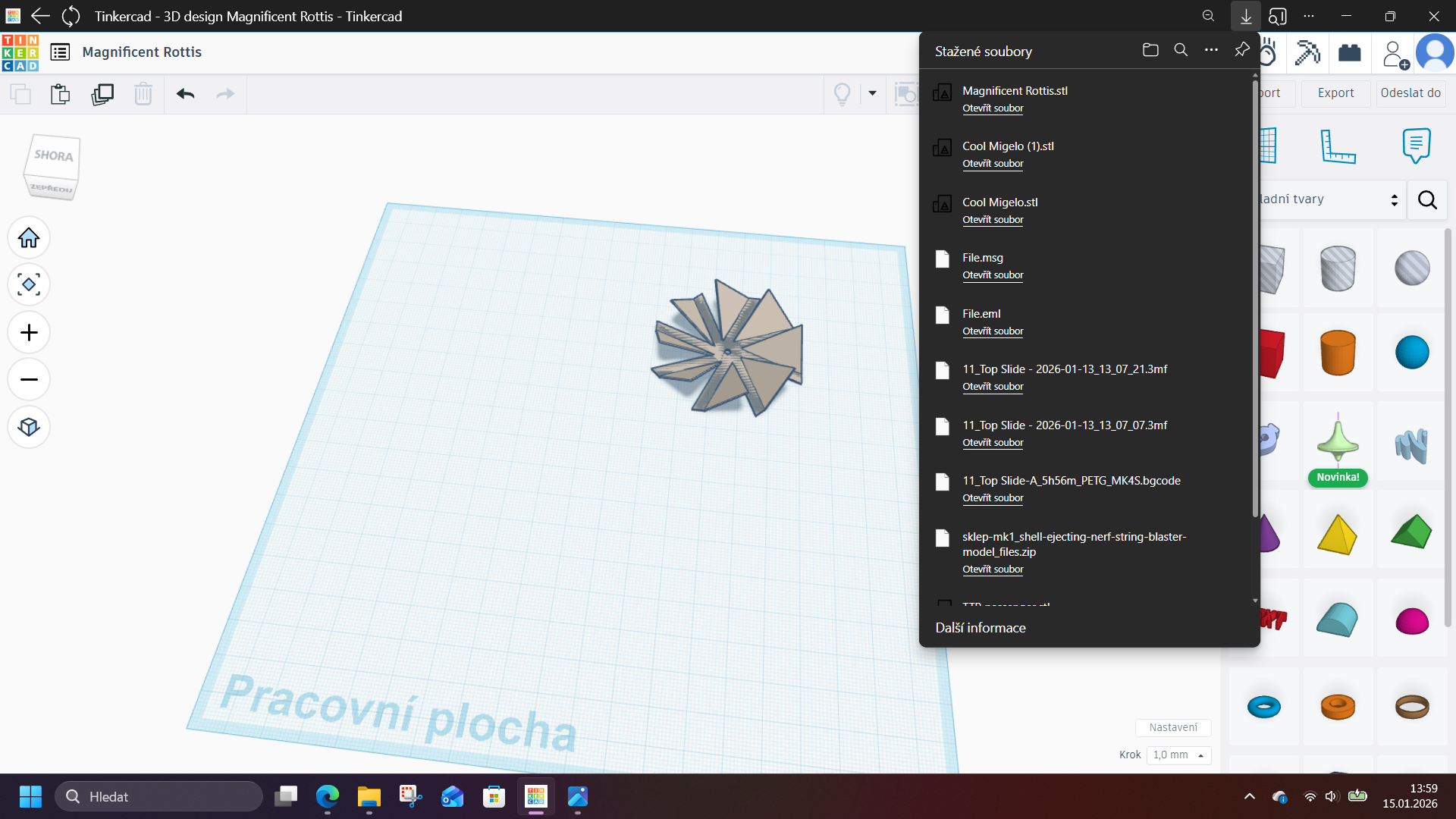The width and height of the screenshot is (1456, 819).
Task: Toggle perspective or orthographic view cube
Action: click(x=29, y=427)
